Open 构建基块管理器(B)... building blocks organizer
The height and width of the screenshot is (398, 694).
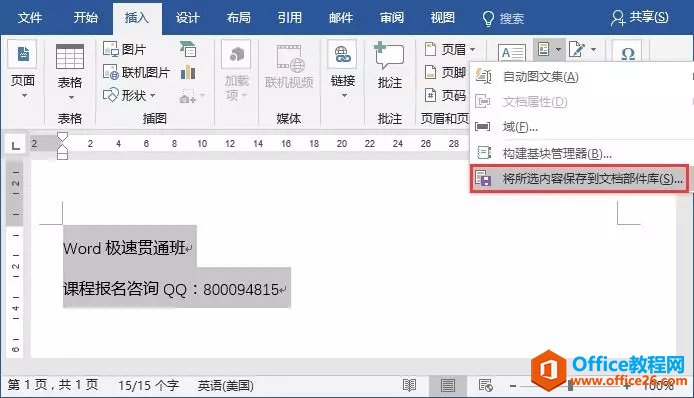point(581,154)
